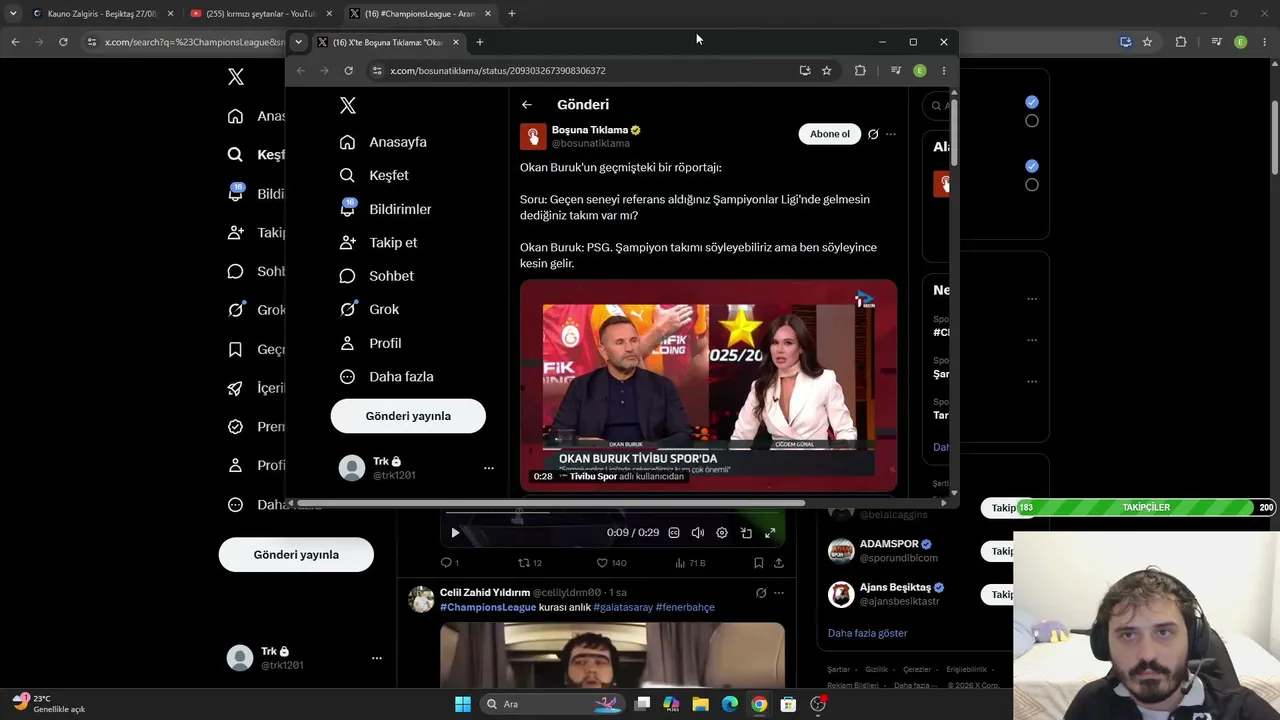Click Daha fazla göster link

[868, 633]
